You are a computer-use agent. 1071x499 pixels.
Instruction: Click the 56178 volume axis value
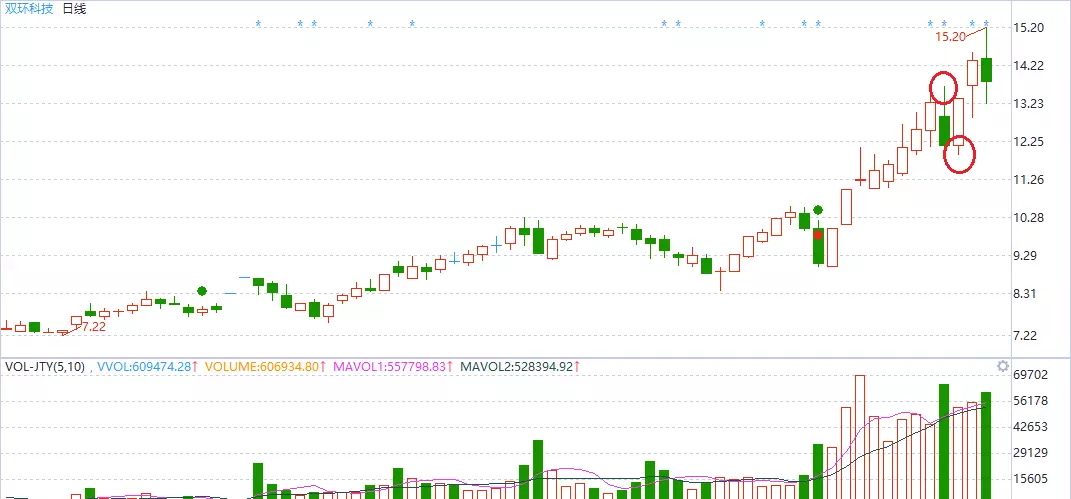1031,401
